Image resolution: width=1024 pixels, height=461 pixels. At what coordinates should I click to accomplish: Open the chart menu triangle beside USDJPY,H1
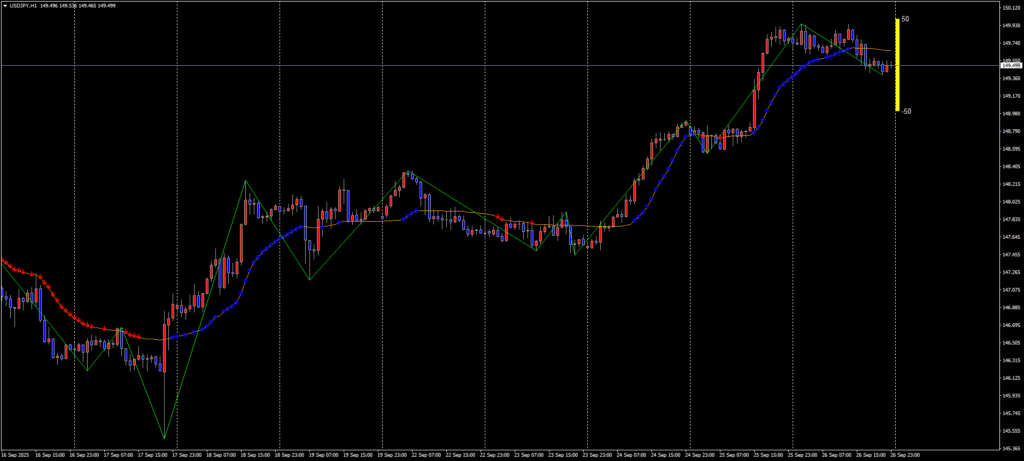(x=5, y=4)
